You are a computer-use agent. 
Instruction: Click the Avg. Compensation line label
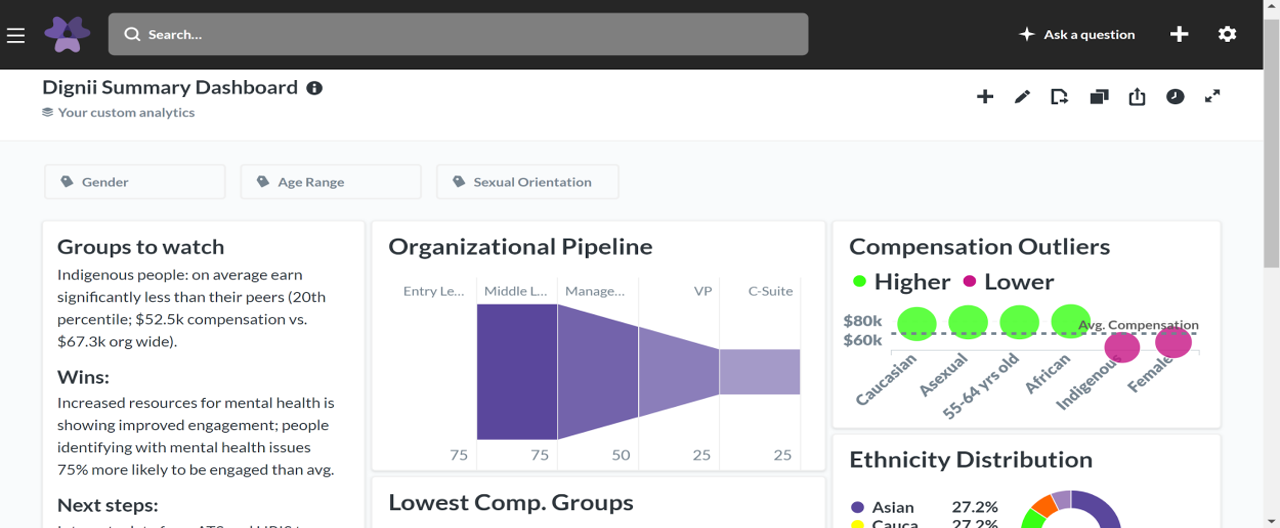click(x=1138, y=325)
